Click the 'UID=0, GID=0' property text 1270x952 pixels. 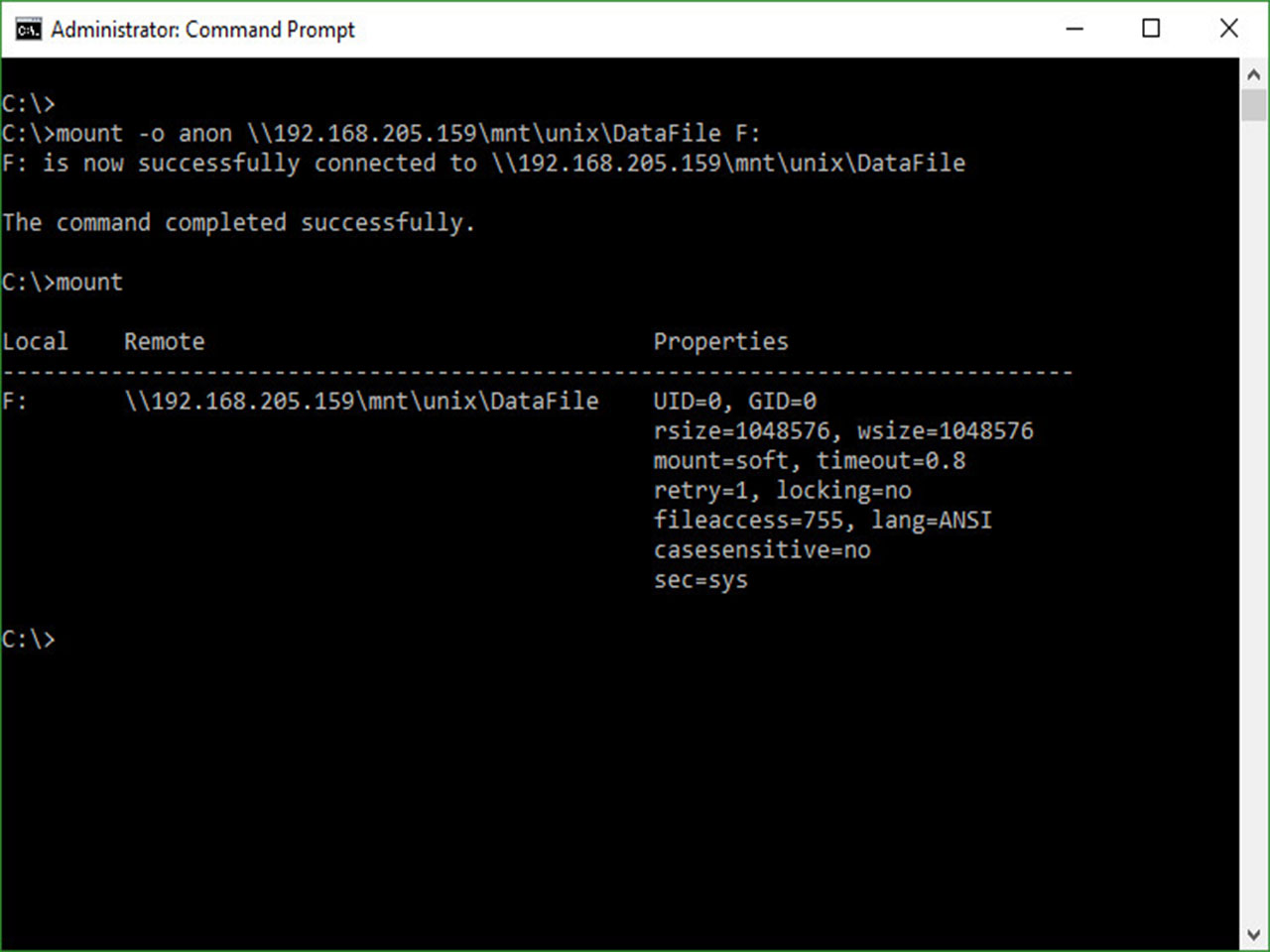(x=734, y=402)
